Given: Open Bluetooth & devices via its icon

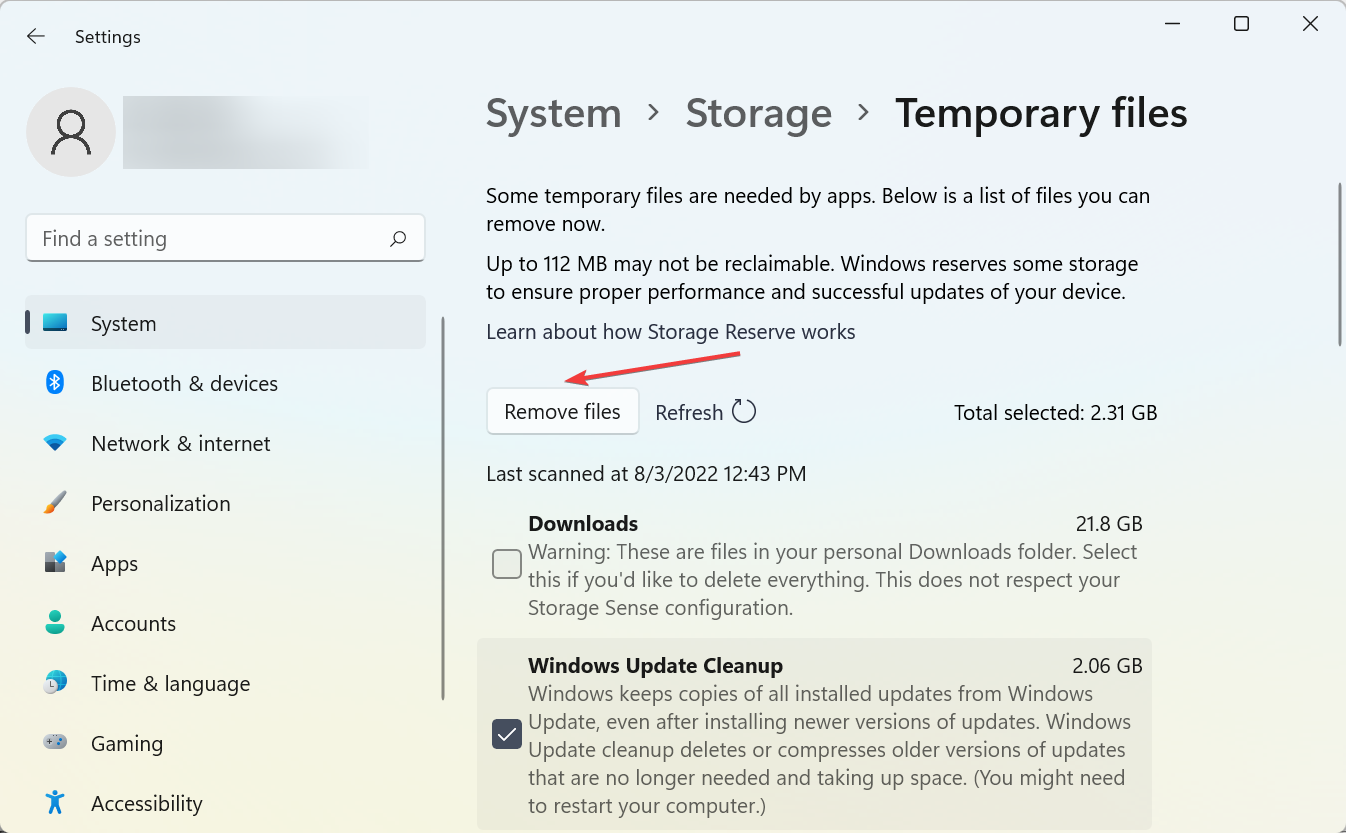Looking at the screenshot, I should point(55,383).
